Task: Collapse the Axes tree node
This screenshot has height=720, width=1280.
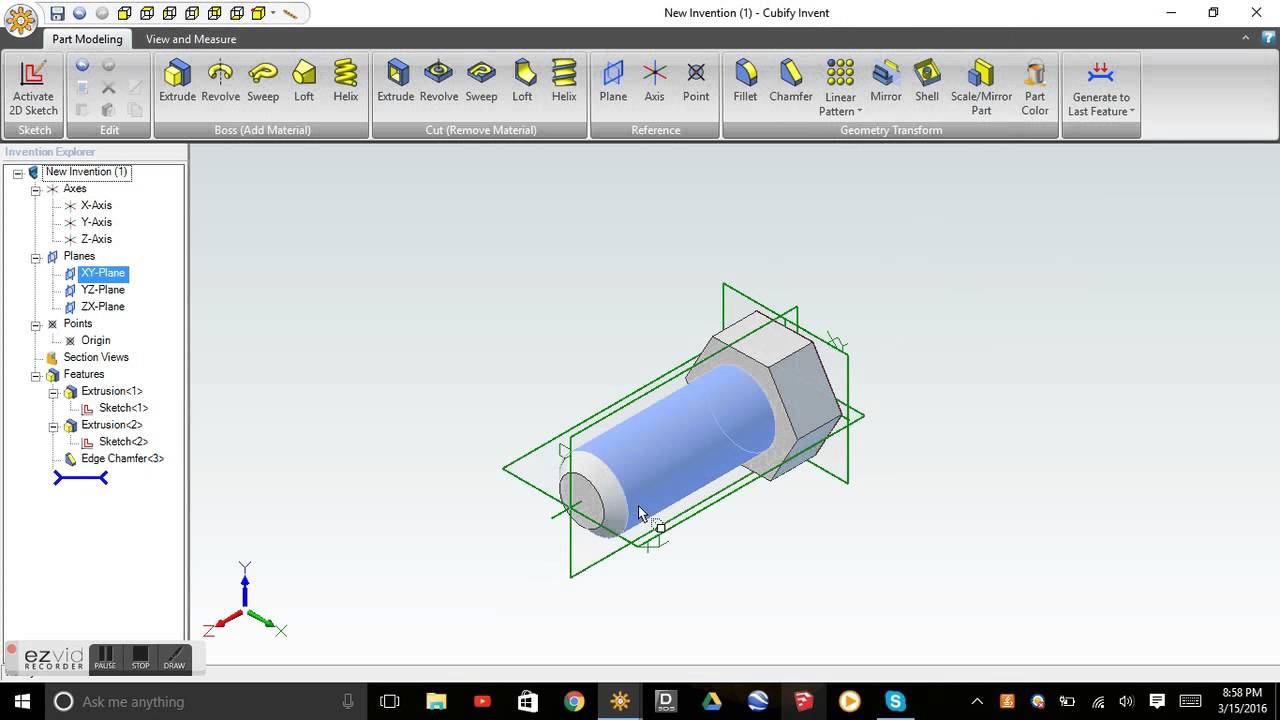Action: click(x=35, y=189)
